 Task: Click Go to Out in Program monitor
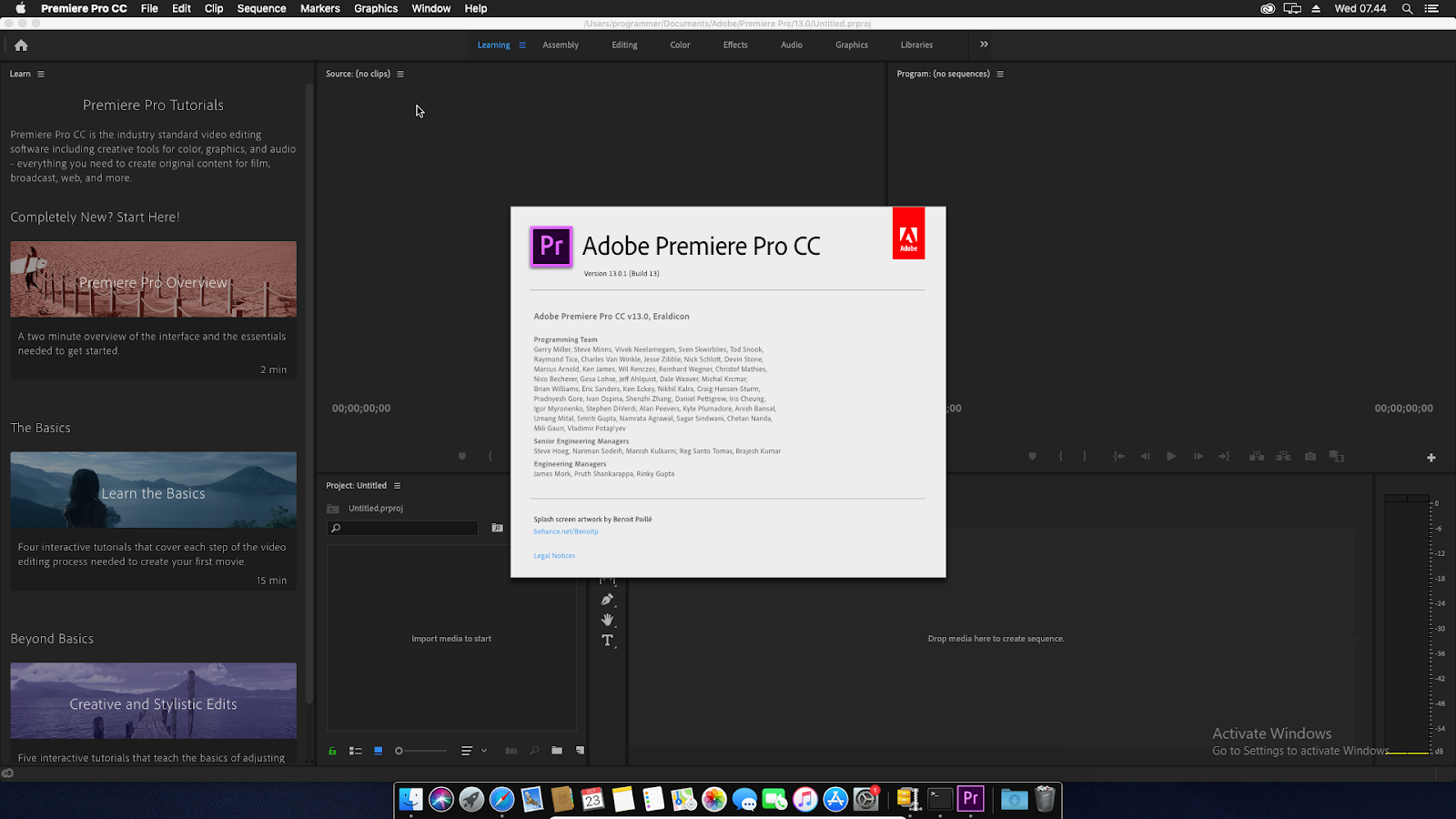tap(1224, 457)
